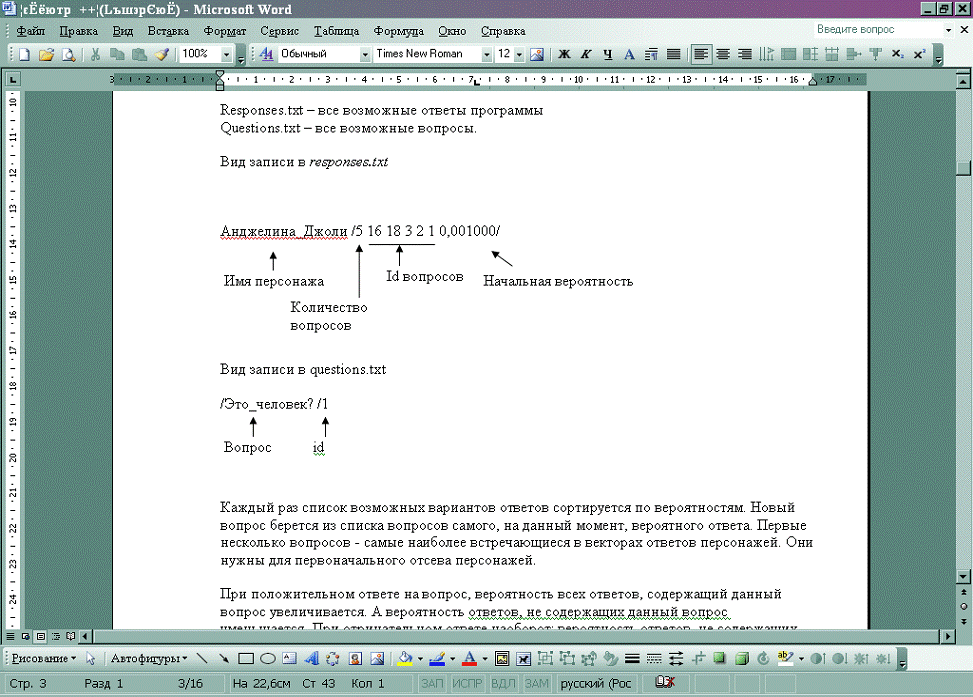This screenshot has width=973, height=697.
Task: Click the Fill Color paint bucket
Action: coord(404,659)
